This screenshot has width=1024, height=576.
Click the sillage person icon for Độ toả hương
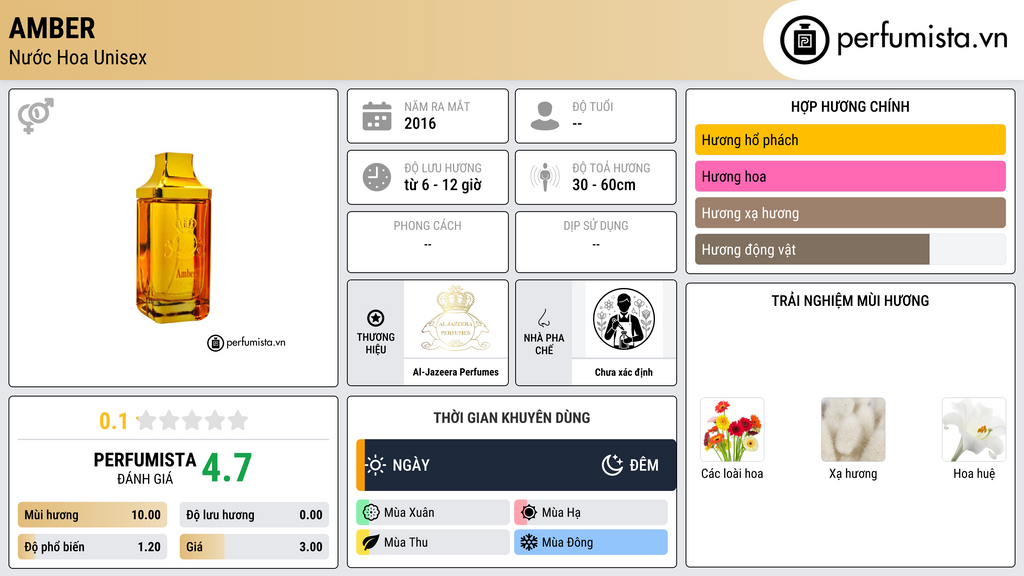tap(545, 177)
